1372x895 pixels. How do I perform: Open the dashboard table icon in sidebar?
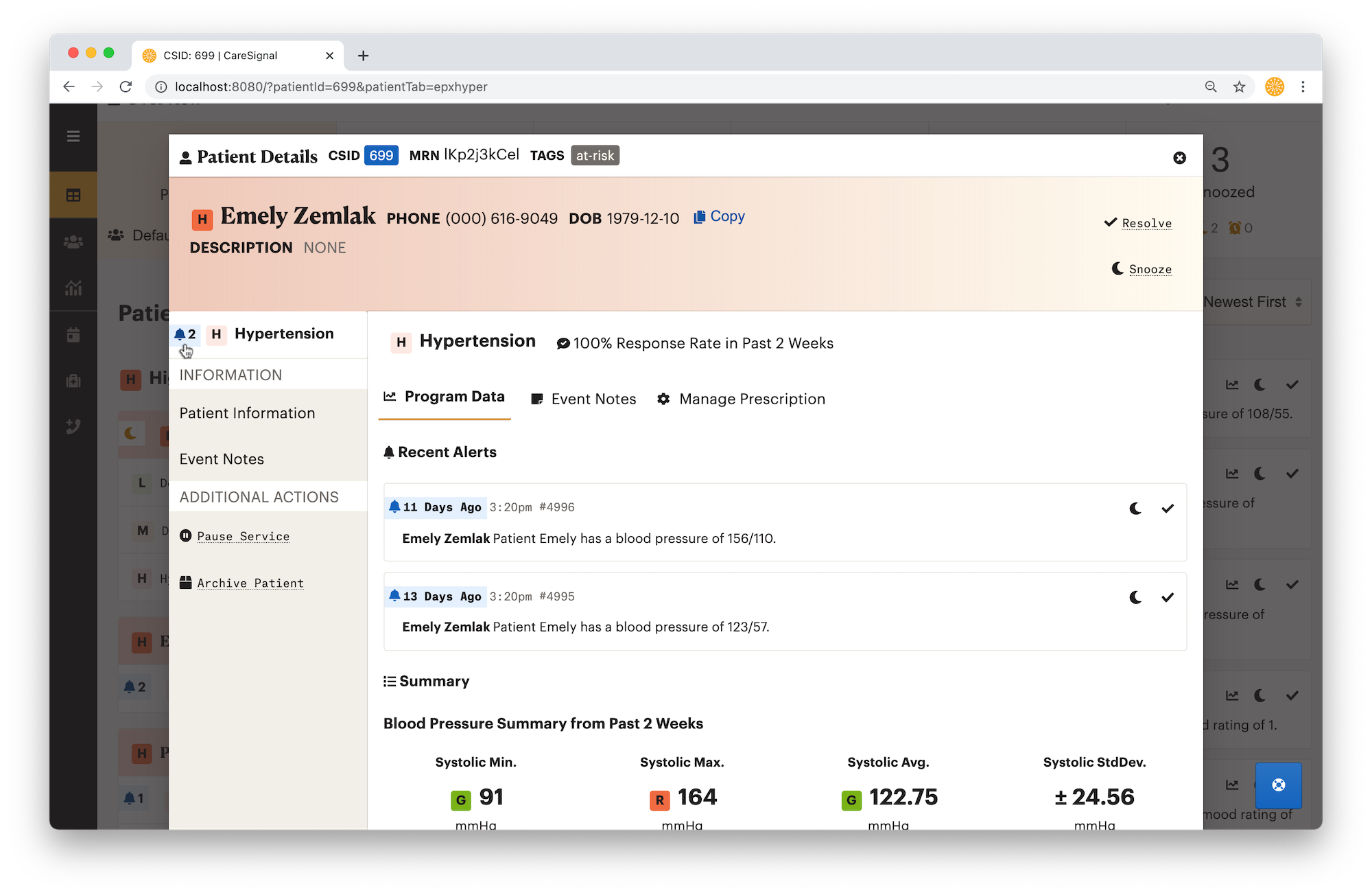73,196
